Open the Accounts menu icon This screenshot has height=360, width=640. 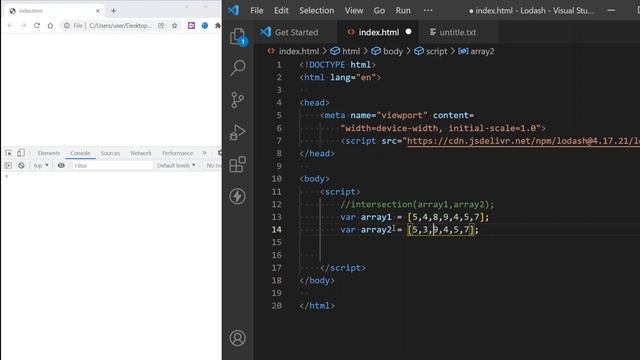point(238,338)
